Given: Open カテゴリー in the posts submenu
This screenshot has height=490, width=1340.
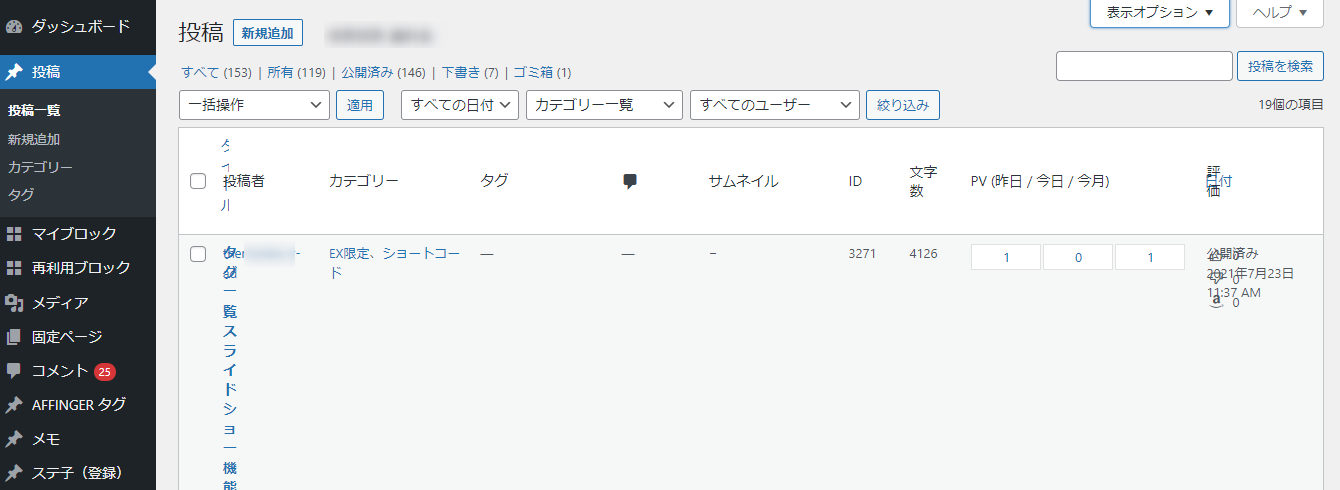Looking at the screenshot, I should click(40, 167).
